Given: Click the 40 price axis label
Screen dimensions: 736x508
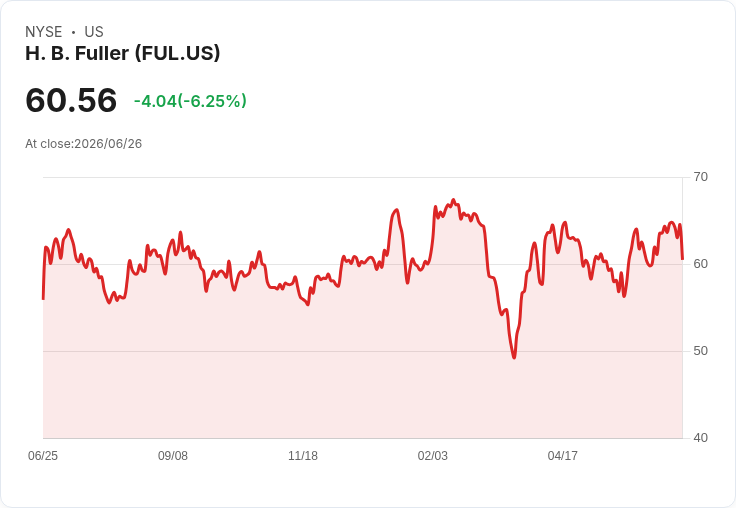Looking at the screenshot, I should pyautogui.click(x=700, y=438).
